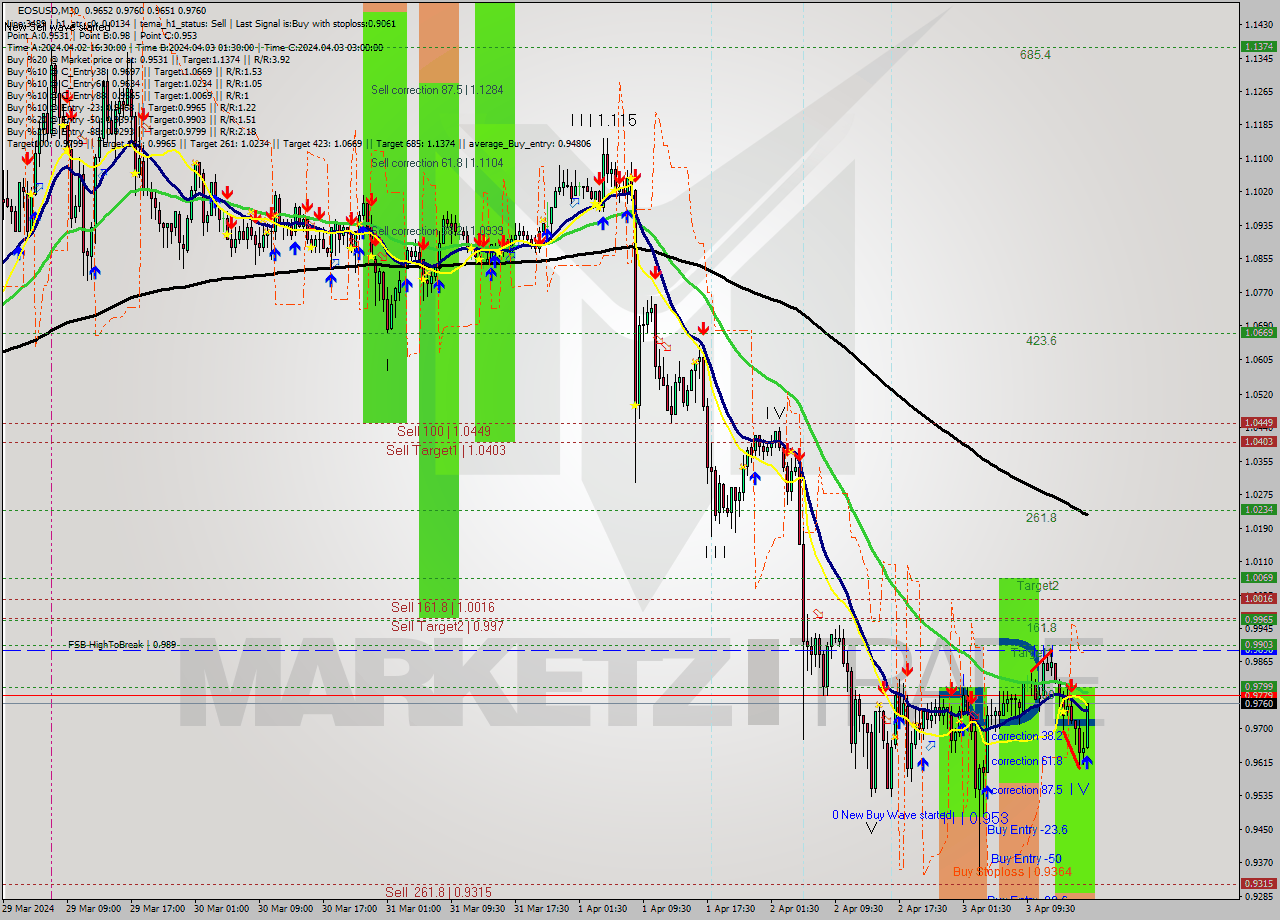Screen dimensions: 1280x920
Task: Click the 'Sell 161.8 | 1.0016' label
Action: pyautogui.click(x=443, y=608)
